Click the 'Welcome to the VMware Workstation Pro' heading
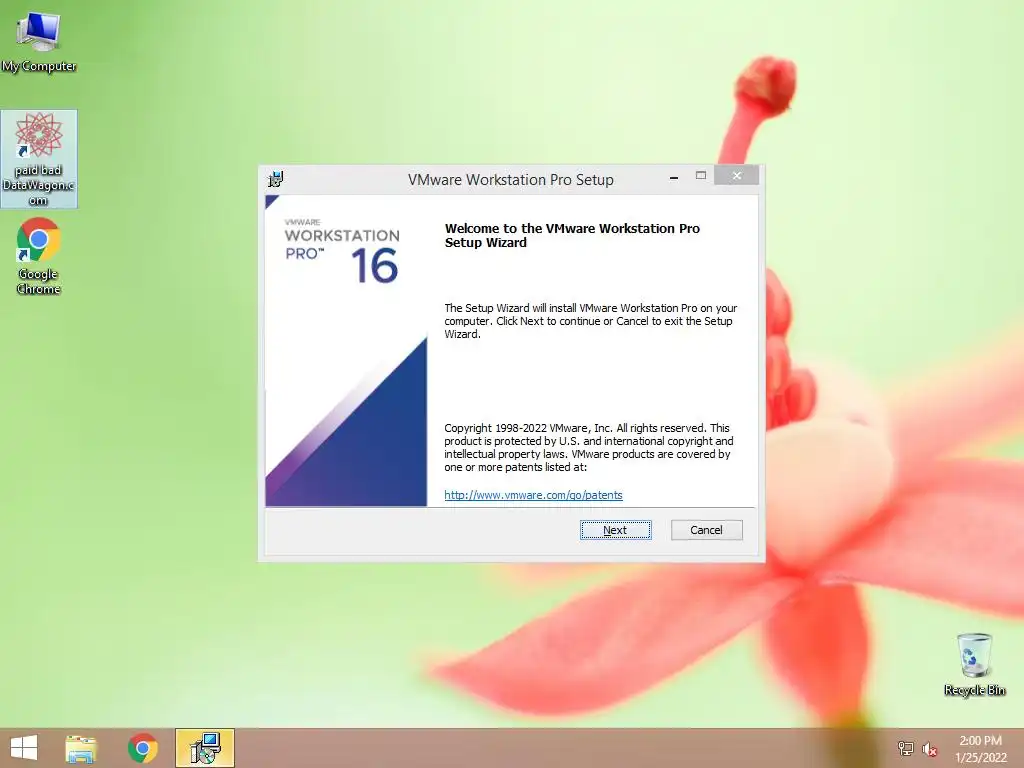Viewport: 1024px width, 768px height. click(x=572, y=235)
